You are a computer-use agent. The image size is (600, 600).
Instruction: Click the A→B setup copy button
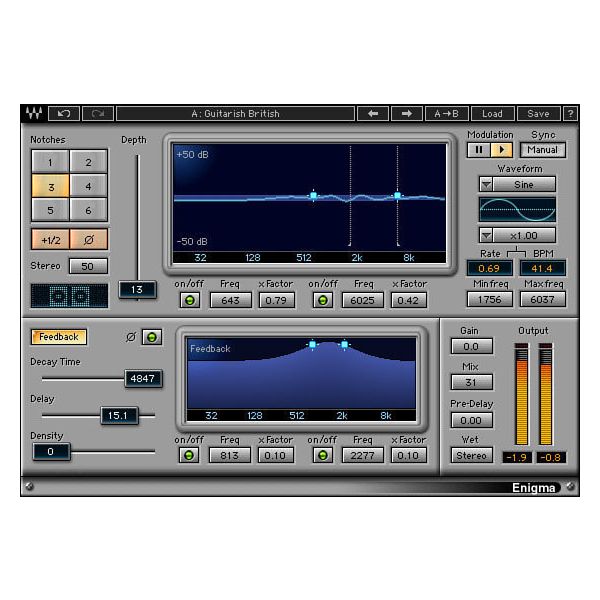tap(446, 114)
